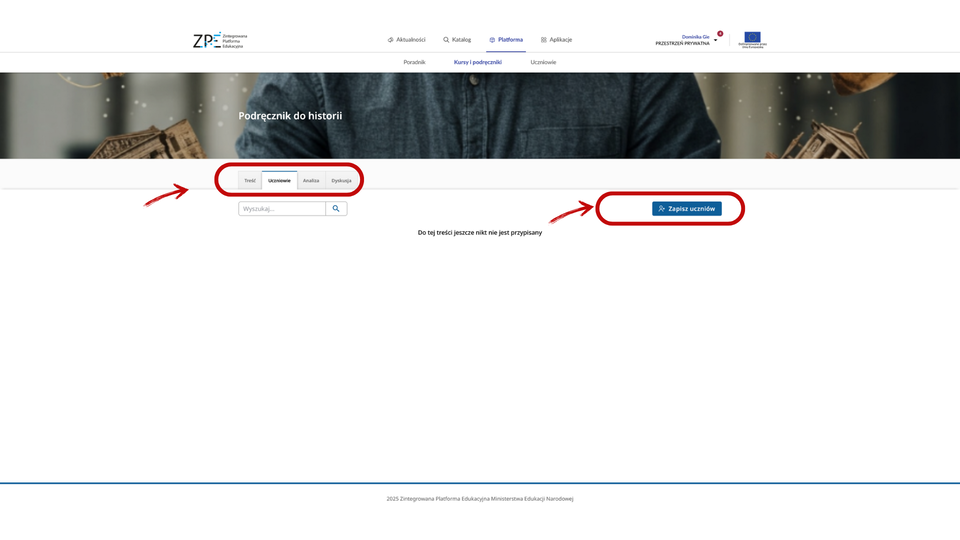Expand the user account dropdown arrow
The image size is (960, 540).
[x=716, y=40]
